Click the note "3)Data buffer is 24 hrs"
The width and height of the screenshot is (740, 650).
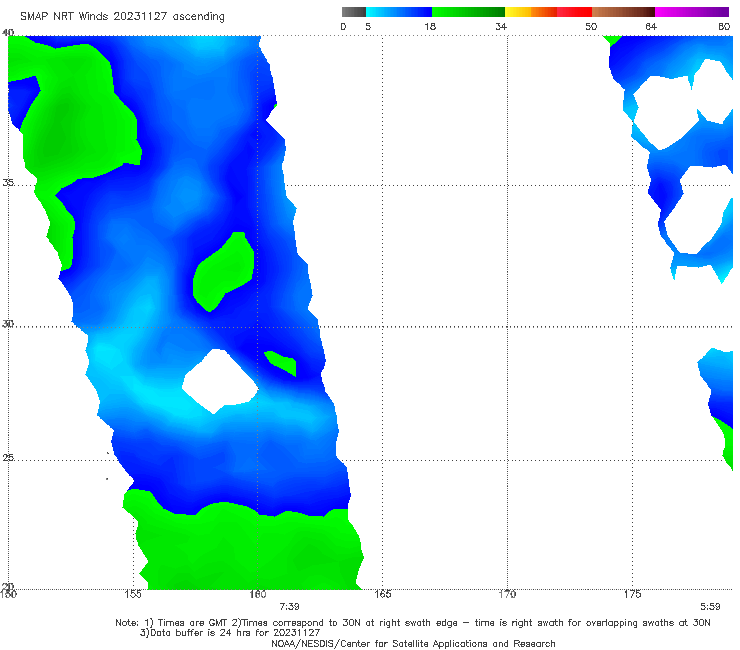(230, 633)
